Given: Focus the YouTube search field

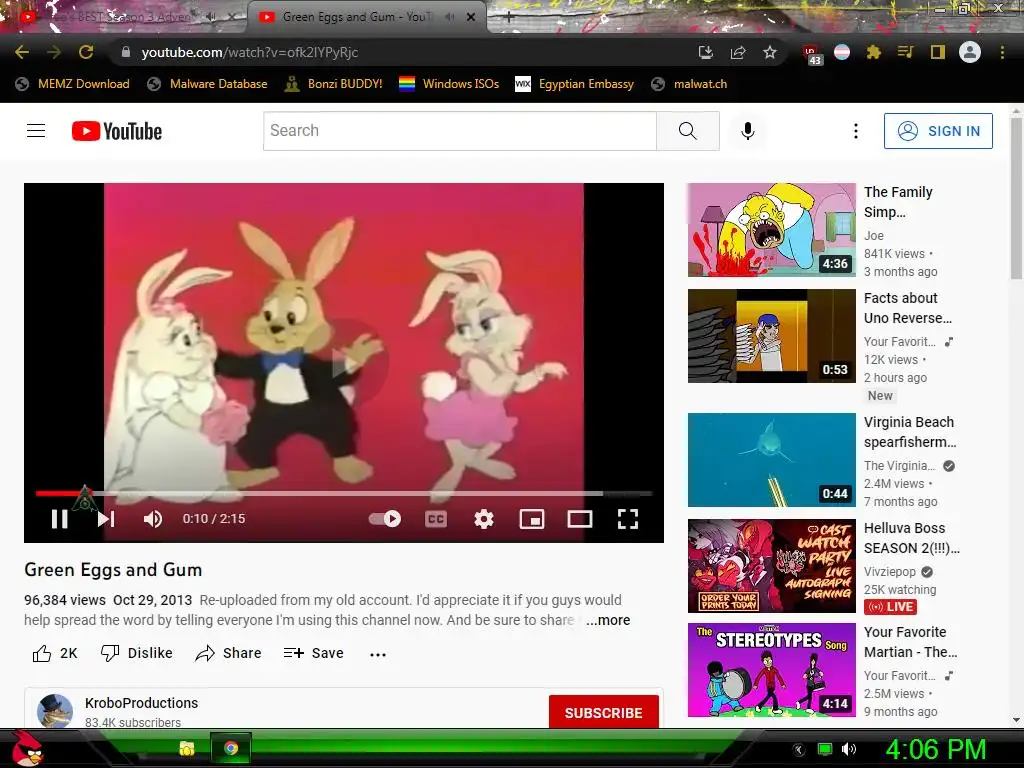Looking at the screenshot, I should [460, 131].
